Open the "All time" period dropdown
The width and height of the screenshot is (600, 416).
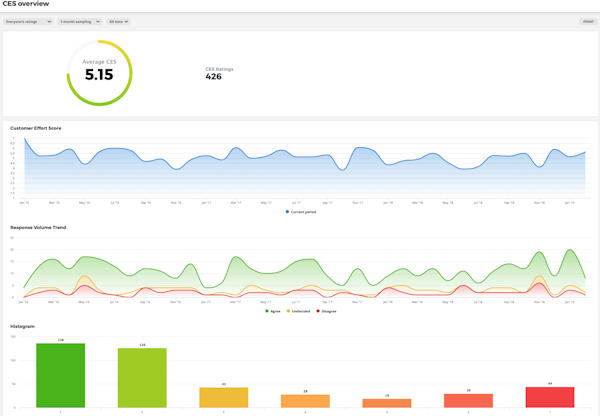coord(118,21)
